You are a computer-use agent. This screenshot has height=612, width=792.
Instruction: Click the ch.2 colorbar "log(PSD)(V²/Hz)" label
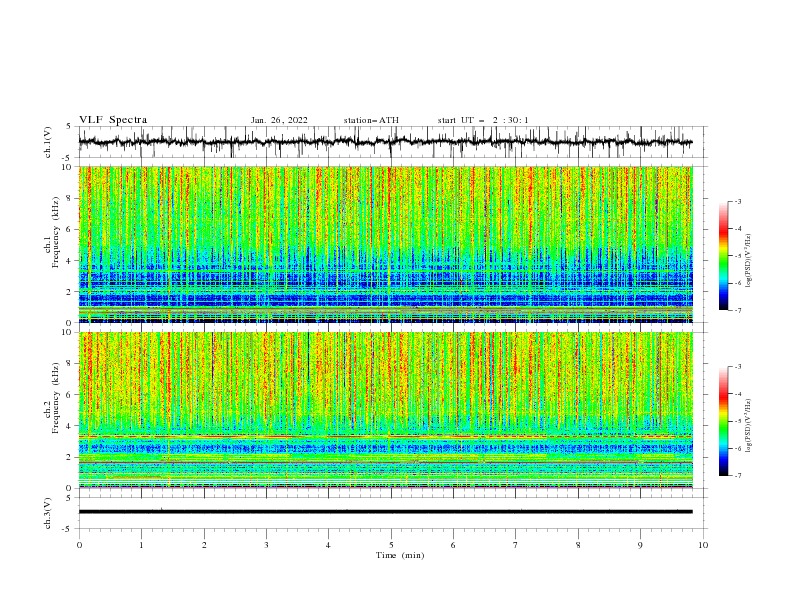coord(748,425)
